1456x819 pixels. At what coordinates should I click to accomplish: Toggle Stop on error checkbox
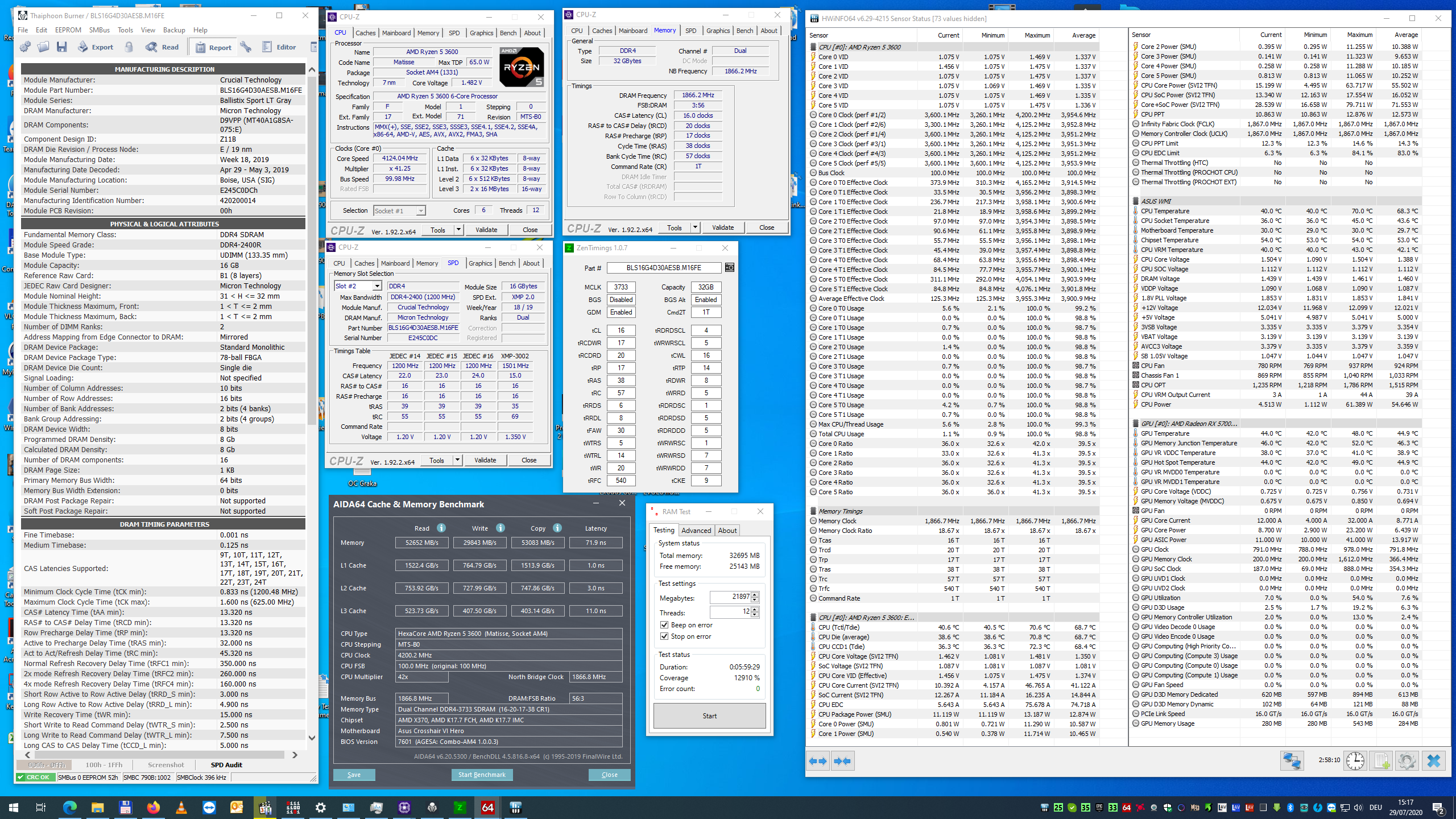click(x=664, y=636)
